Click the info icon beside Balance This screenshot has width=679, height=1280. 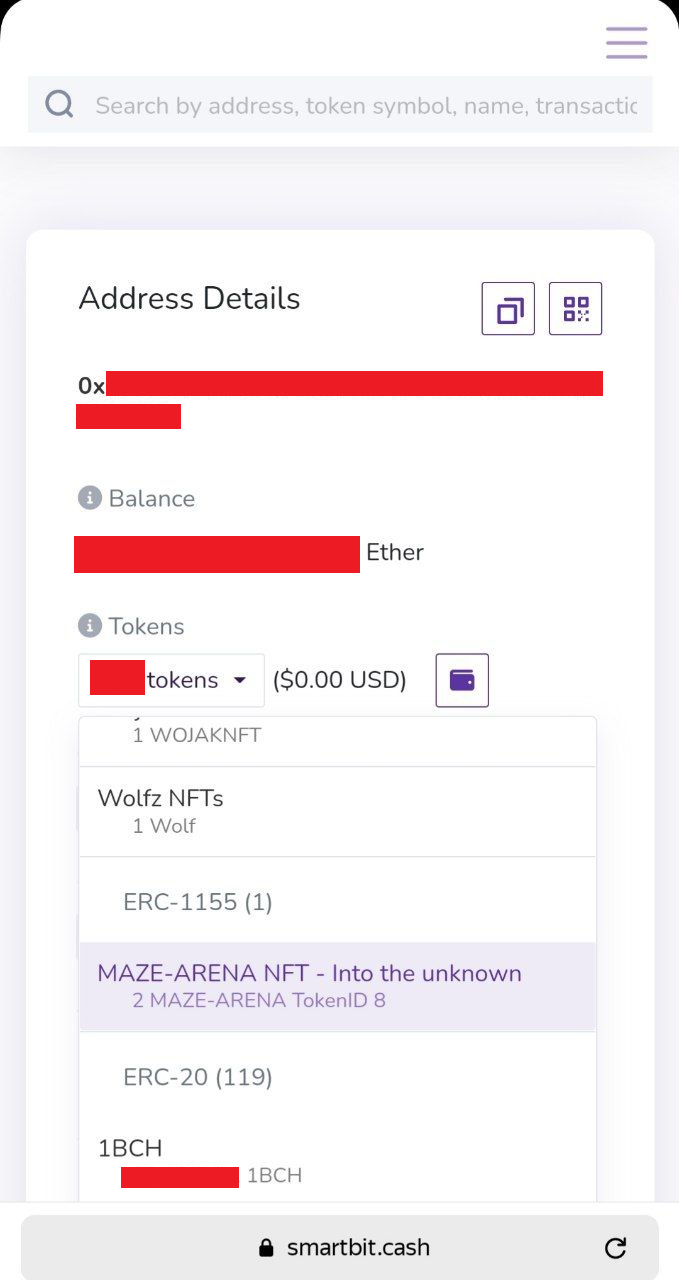click(x=90, y=498)
